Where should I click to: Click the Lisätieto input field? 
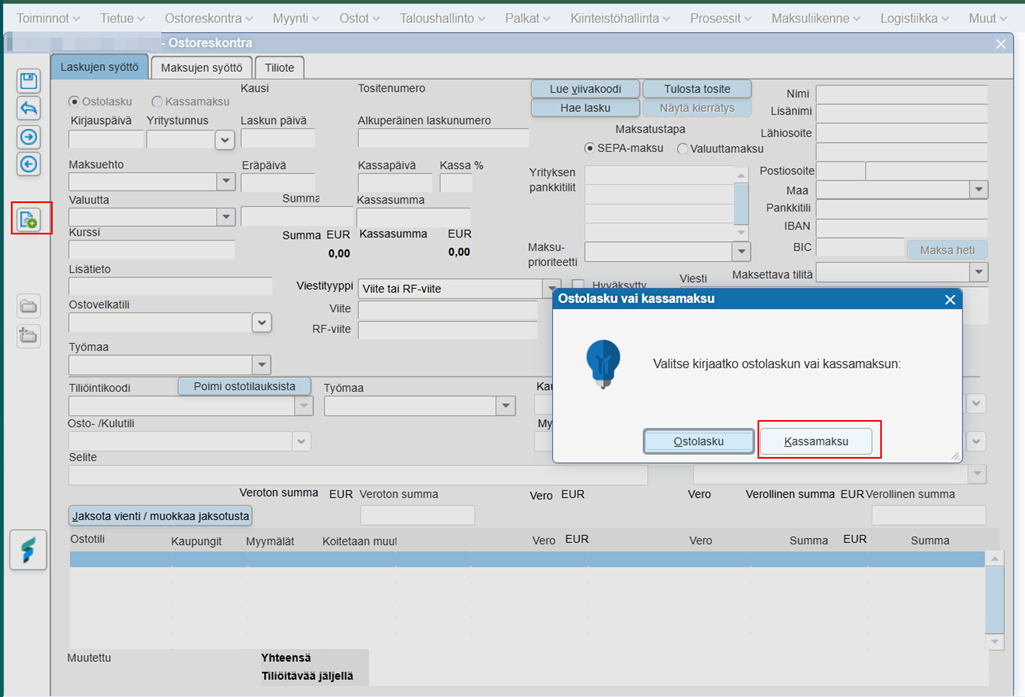click(170, 286)
